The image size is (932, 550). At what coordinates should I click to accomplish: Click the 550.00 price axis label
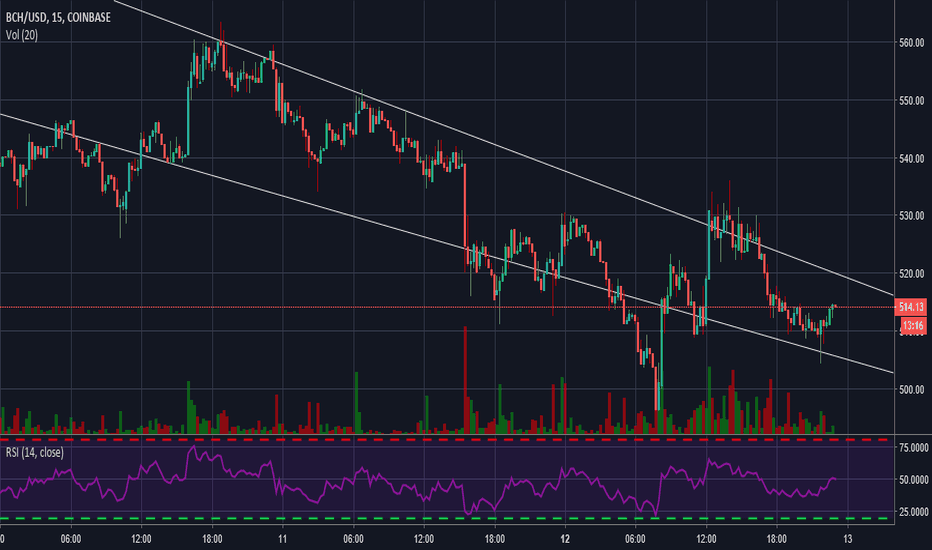pos(912,100)
